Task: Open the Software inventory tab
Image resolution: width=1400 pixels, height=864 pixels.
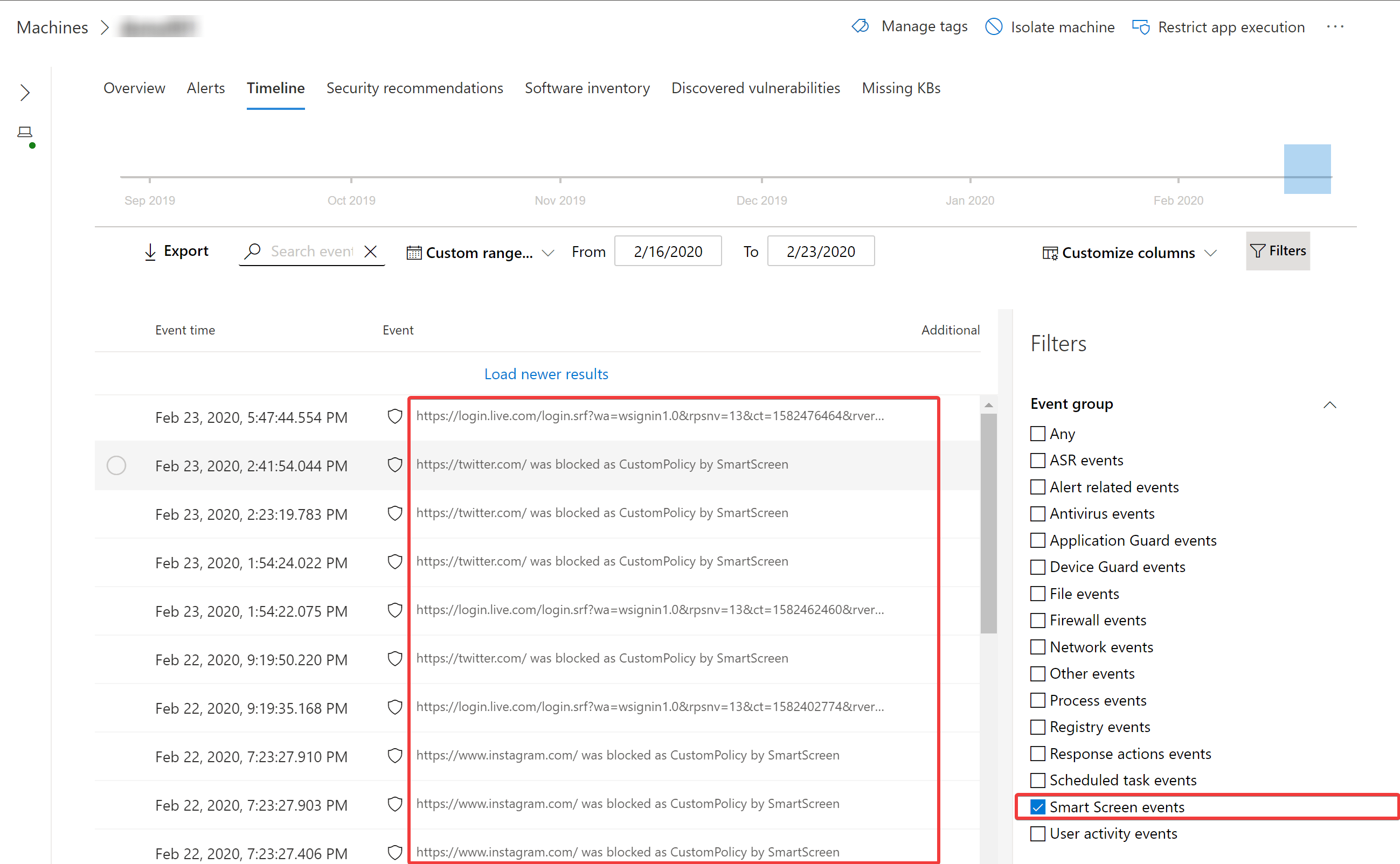Action: tap(587, 88)
